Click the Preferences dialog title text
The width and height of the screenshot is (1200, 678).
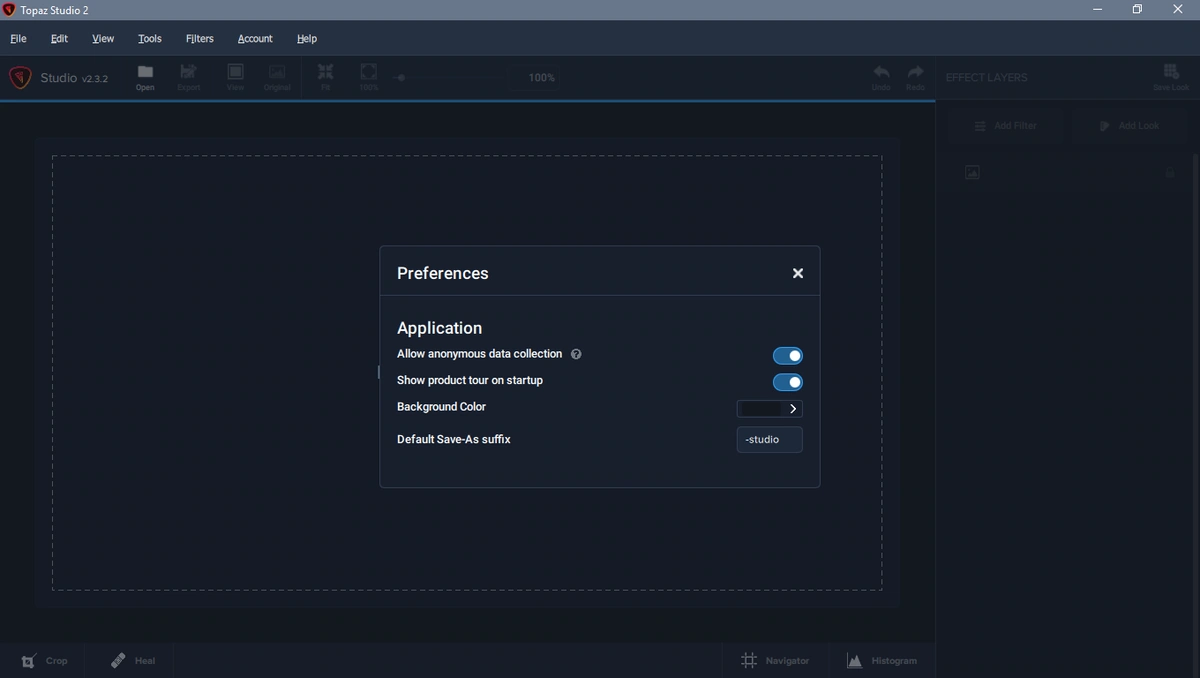point(443,273)
